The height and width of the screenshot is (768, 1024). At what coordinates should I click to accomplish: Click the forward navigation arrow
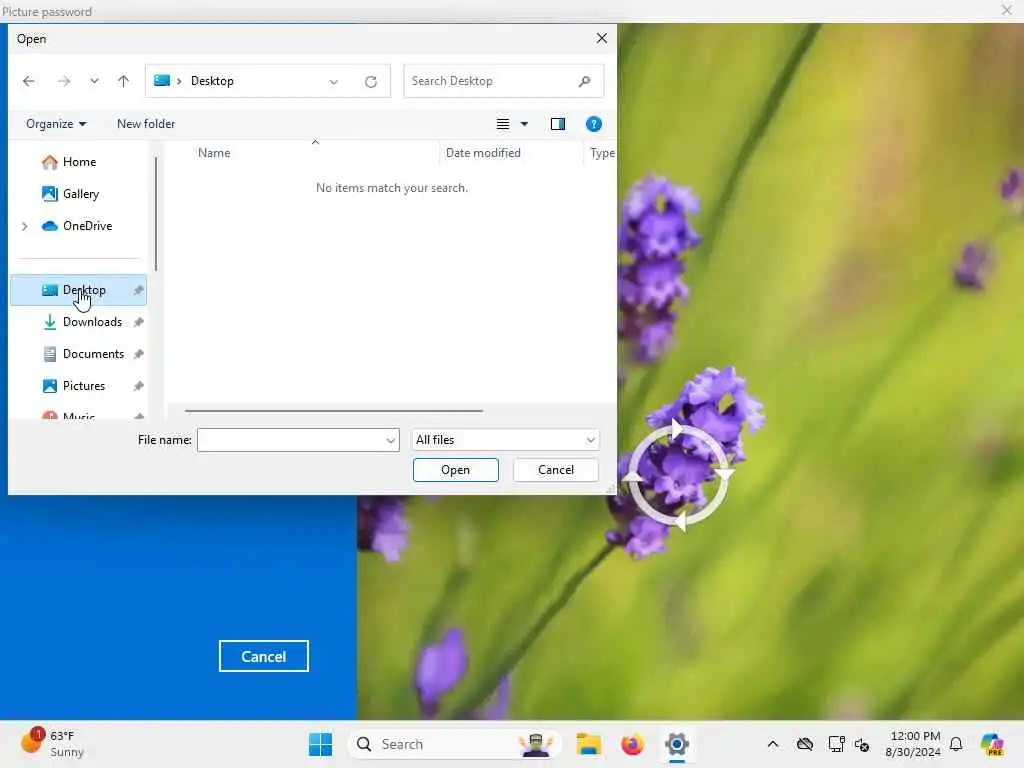pos(63,81)
